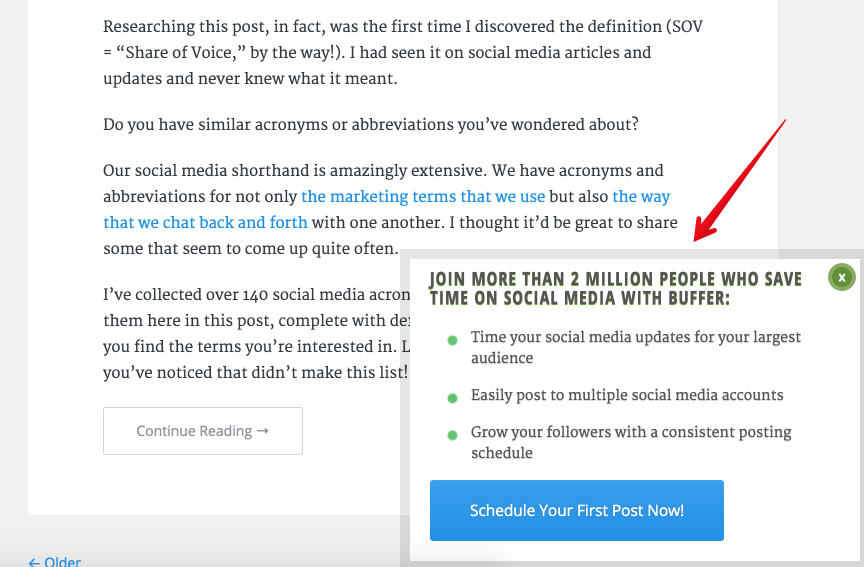Click the 'Our social media shorthand' sentence
This screenshot has height=567, width=864.
pyautogui.click(x=295, y=170)
